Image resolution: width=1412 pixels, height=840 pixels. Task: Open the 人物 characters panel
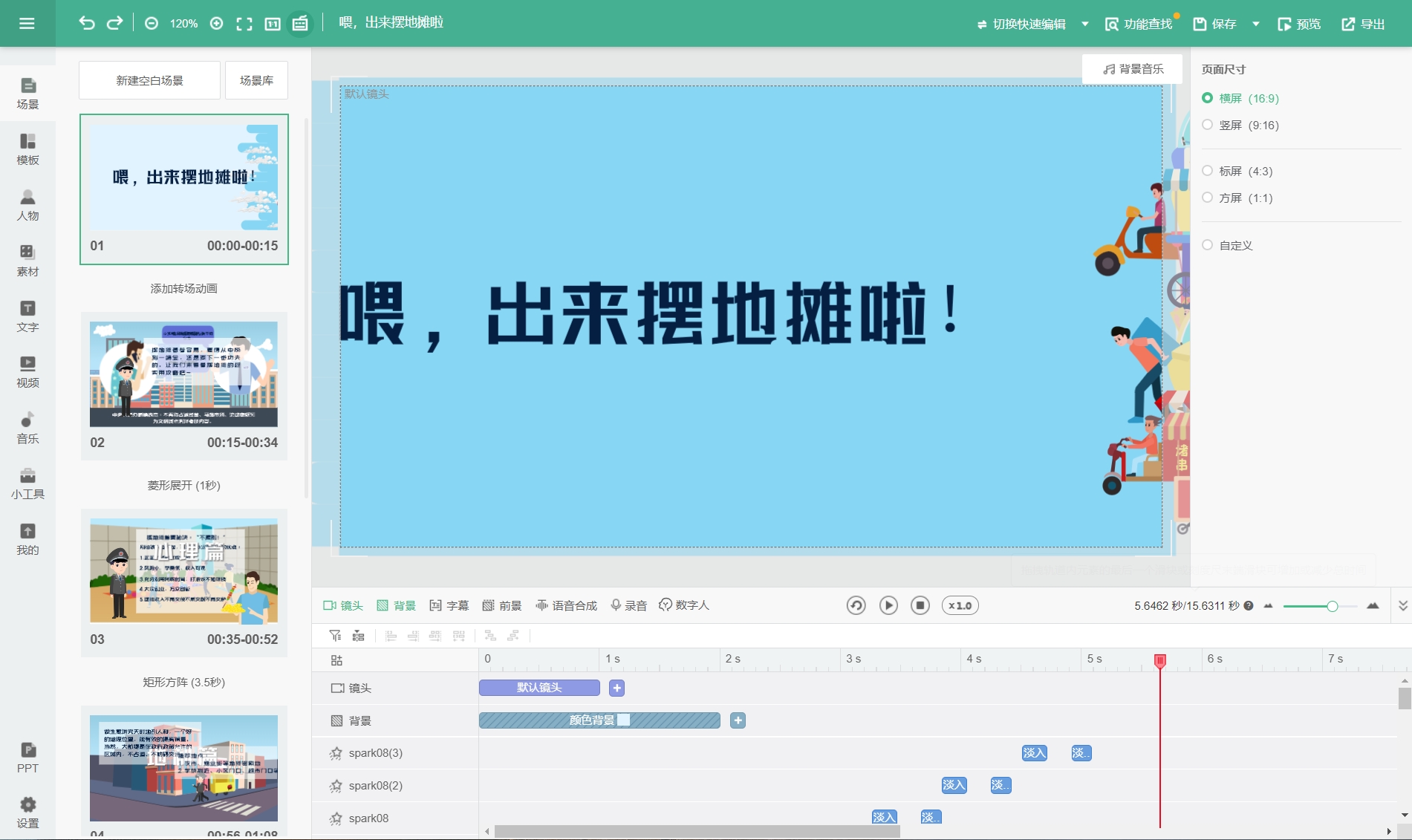tap(27, 205)
